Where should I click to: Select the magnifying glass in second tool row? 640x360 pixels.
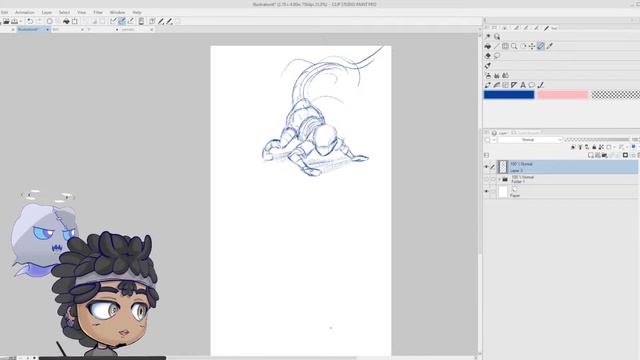pos(514,46)
